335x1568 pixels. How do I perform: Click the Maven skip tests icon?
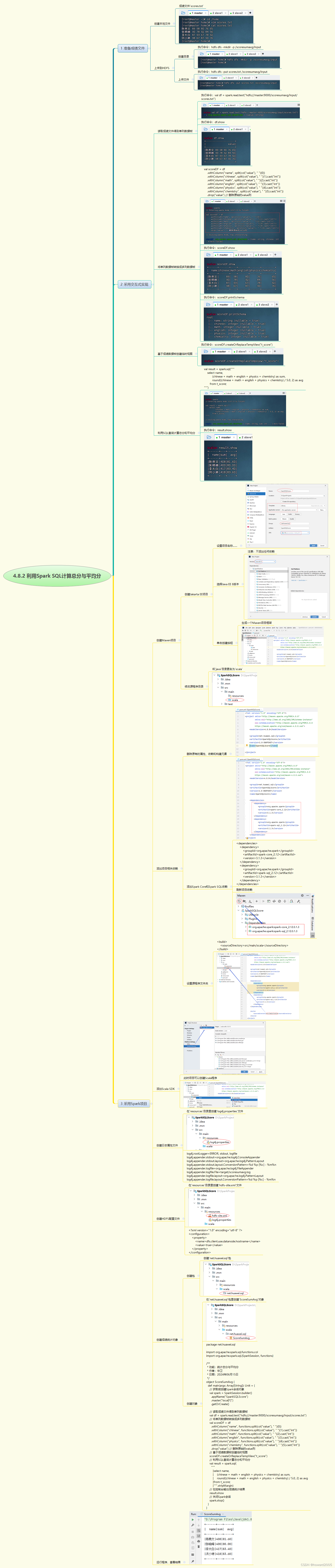tap(279, 901)
